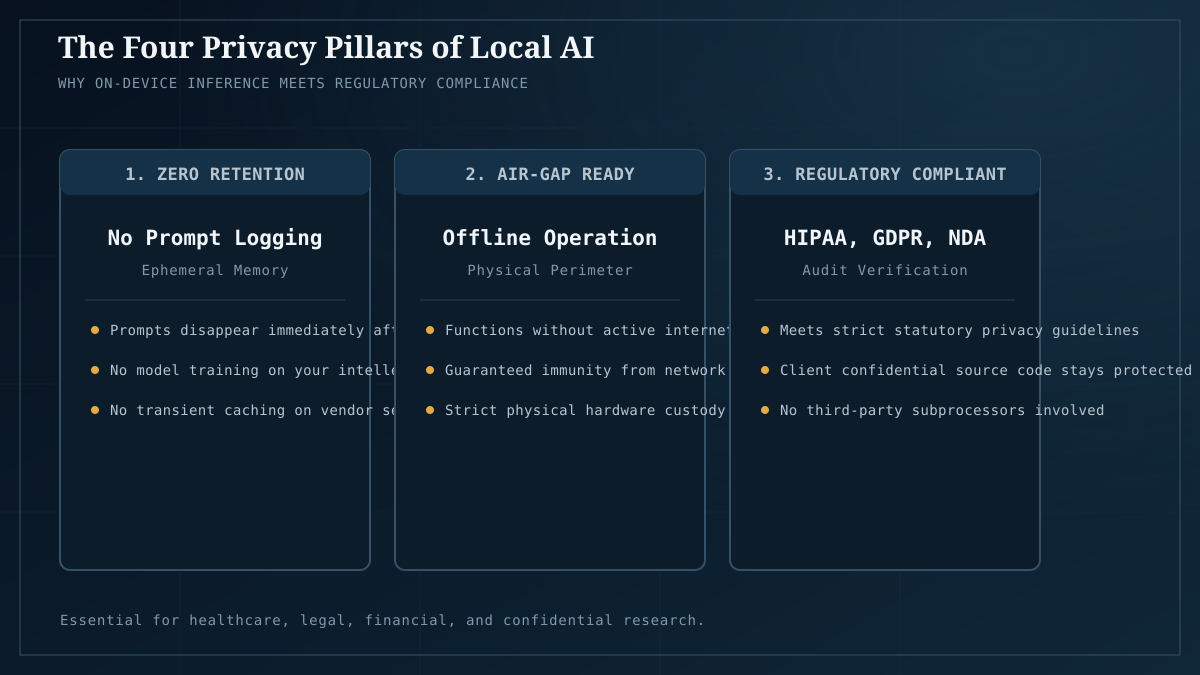
Task: Select bullet "No model training on your"
Action: click(x=242, y=370)
